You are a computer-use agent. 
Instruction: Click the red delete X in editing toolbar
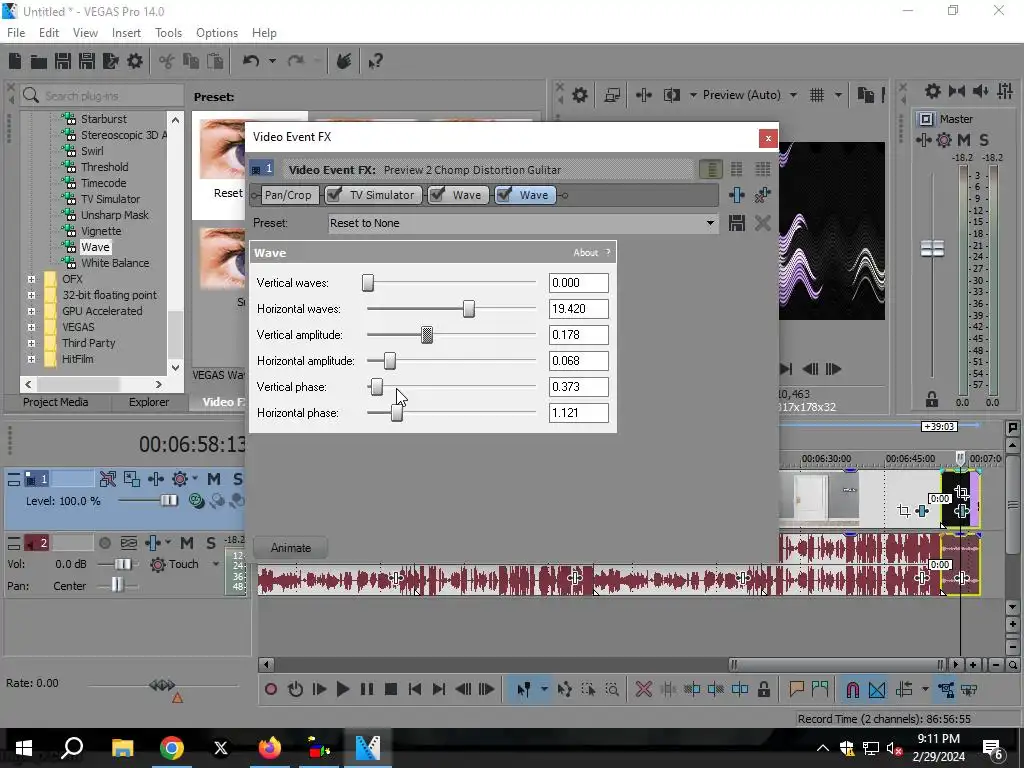click(x=643, y=689)
